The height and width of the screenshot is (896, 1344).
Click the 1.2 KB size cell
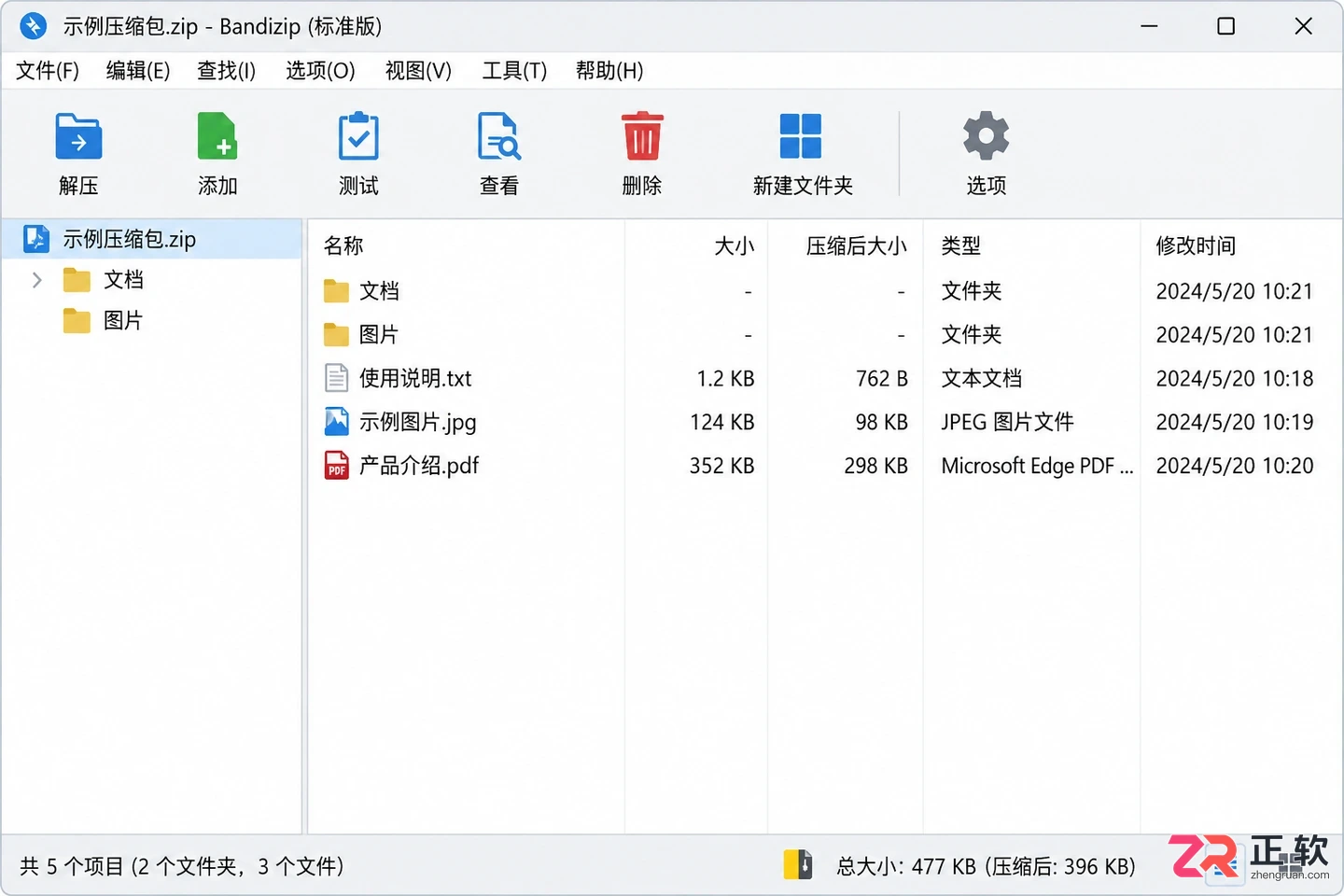click(x=725, y=378)
